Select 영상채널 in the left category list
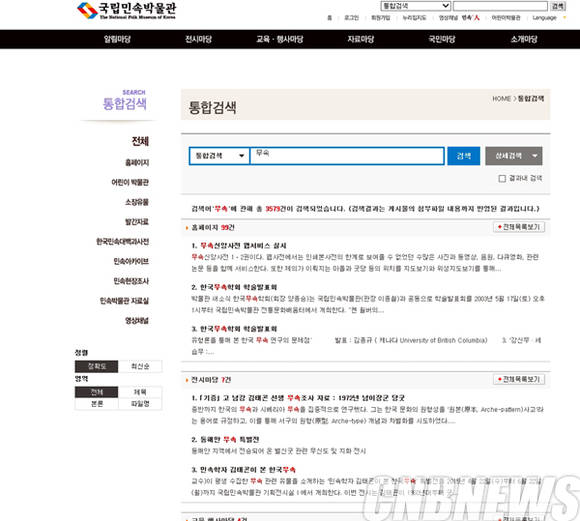Viewport: 580px width, 521px height. (x=137, y=320)
